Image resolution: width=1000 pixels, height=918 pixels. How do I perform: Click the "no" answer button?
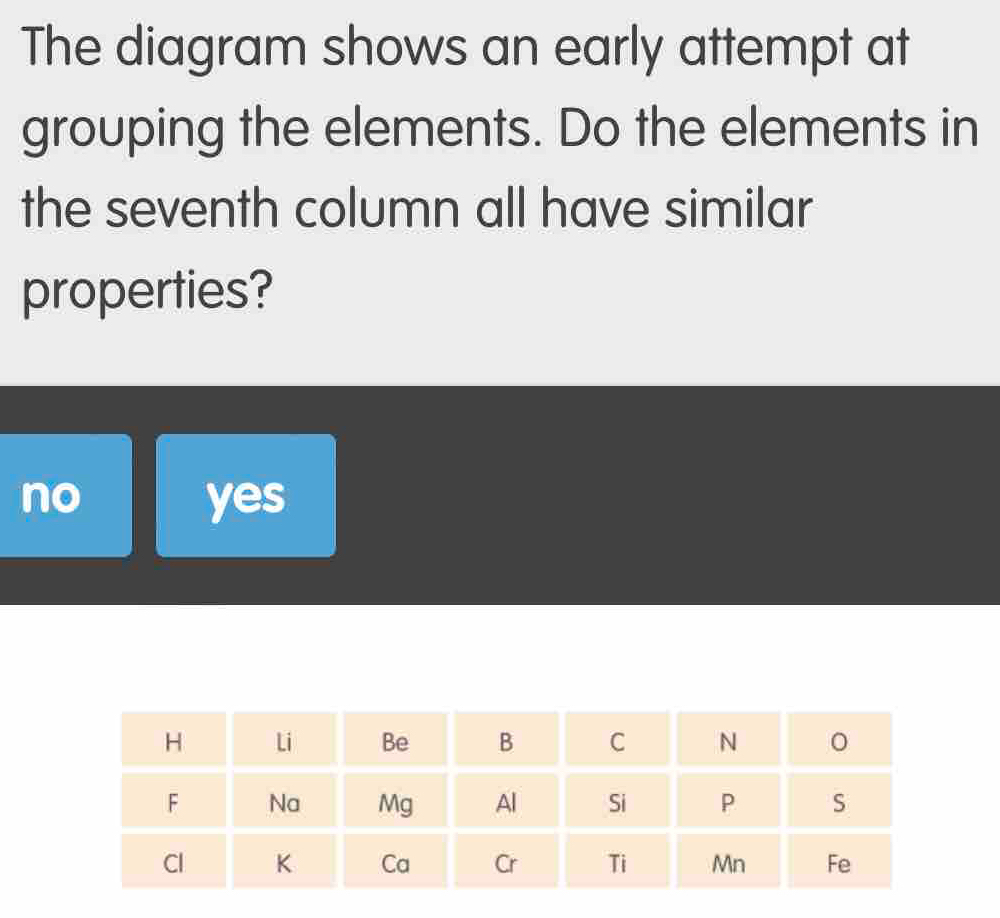pos(53,496)
